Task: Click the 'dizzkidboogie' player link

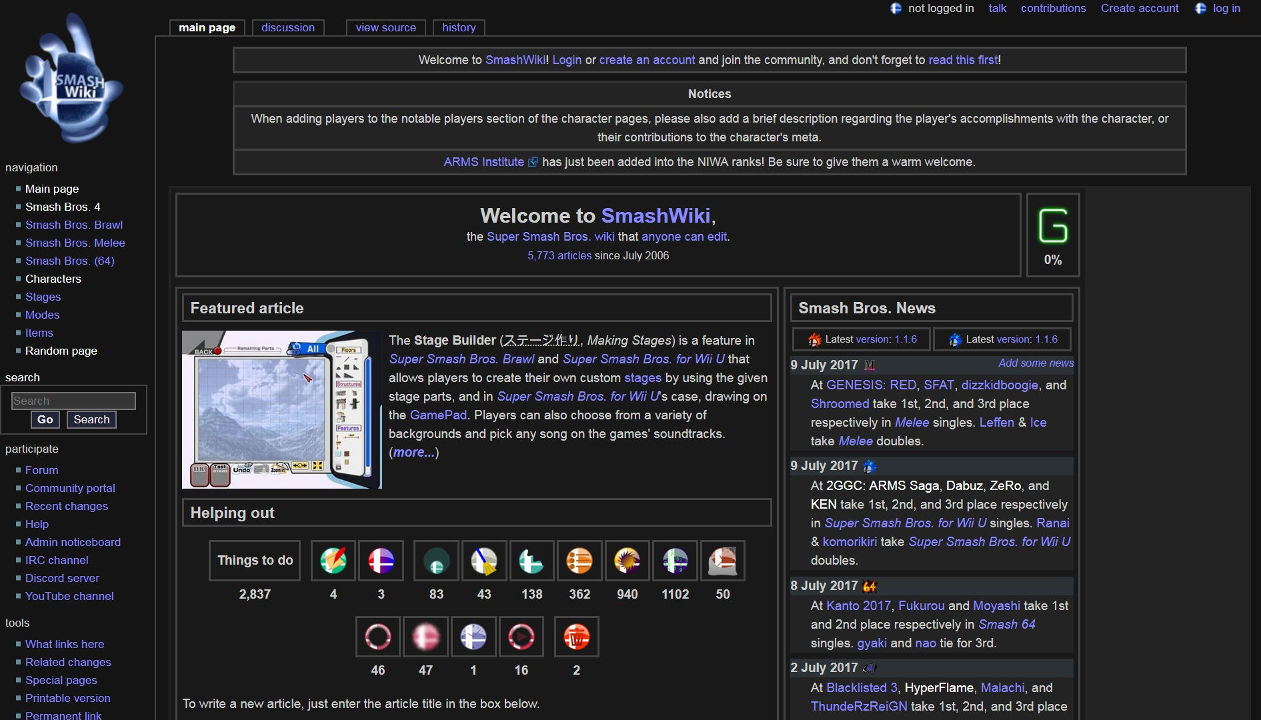Action: tap(1001, 385)
